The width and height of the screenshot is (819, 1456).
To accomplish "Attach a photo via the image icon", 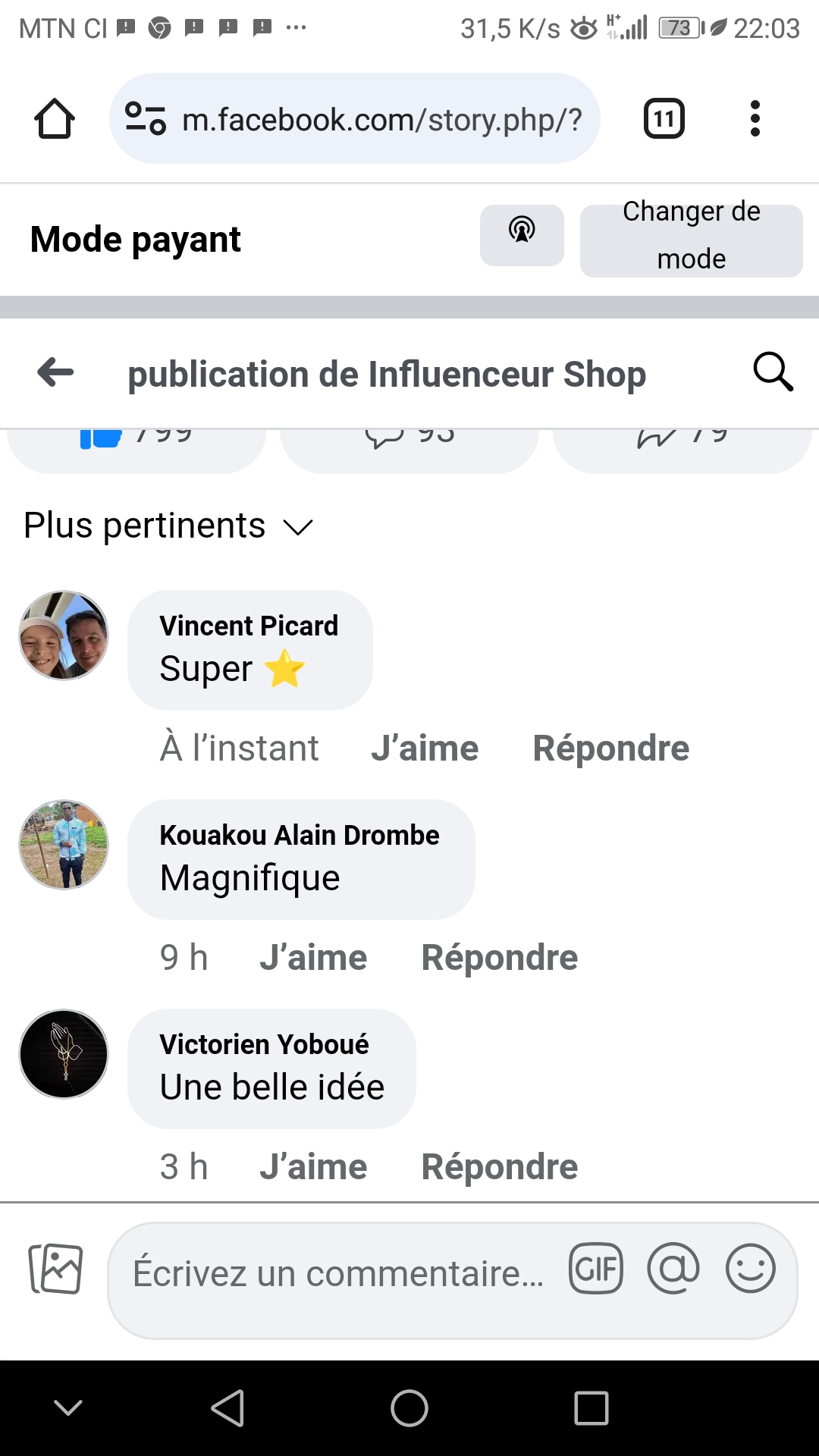I will tap(56, 1269).
